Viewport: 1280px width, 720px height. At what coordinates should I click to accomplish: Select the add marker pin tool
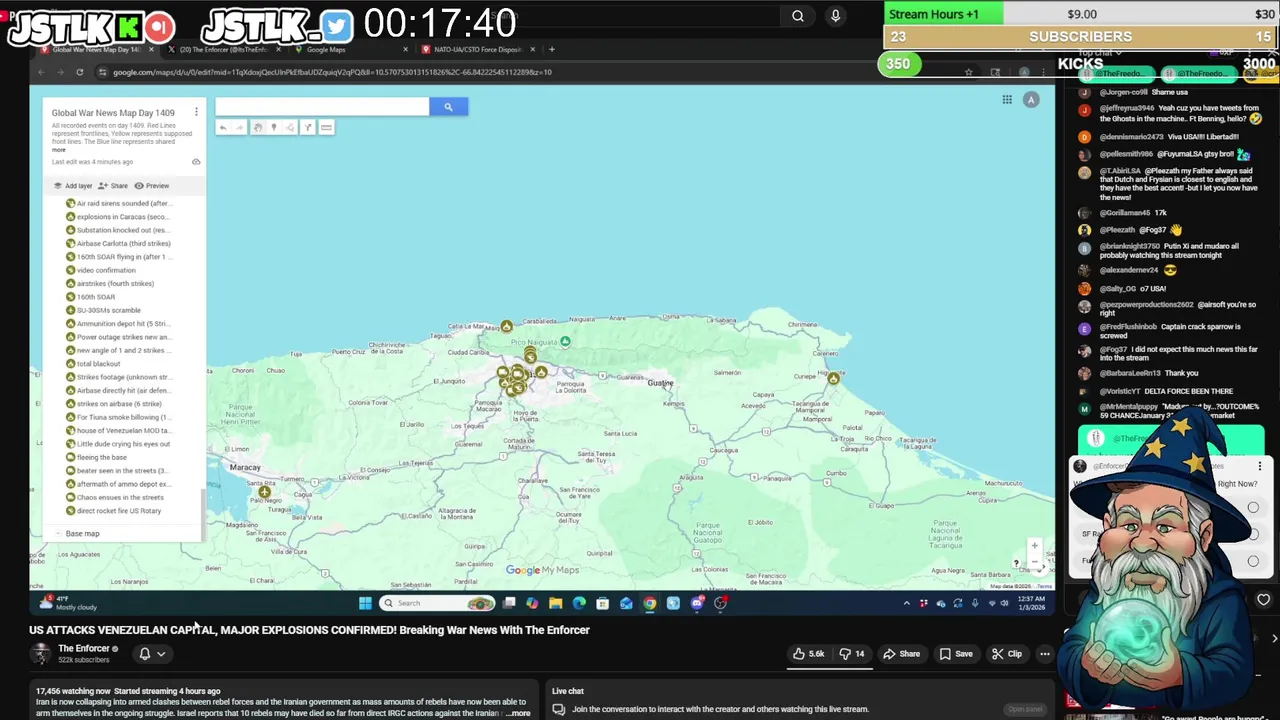[x=274, y=127]
